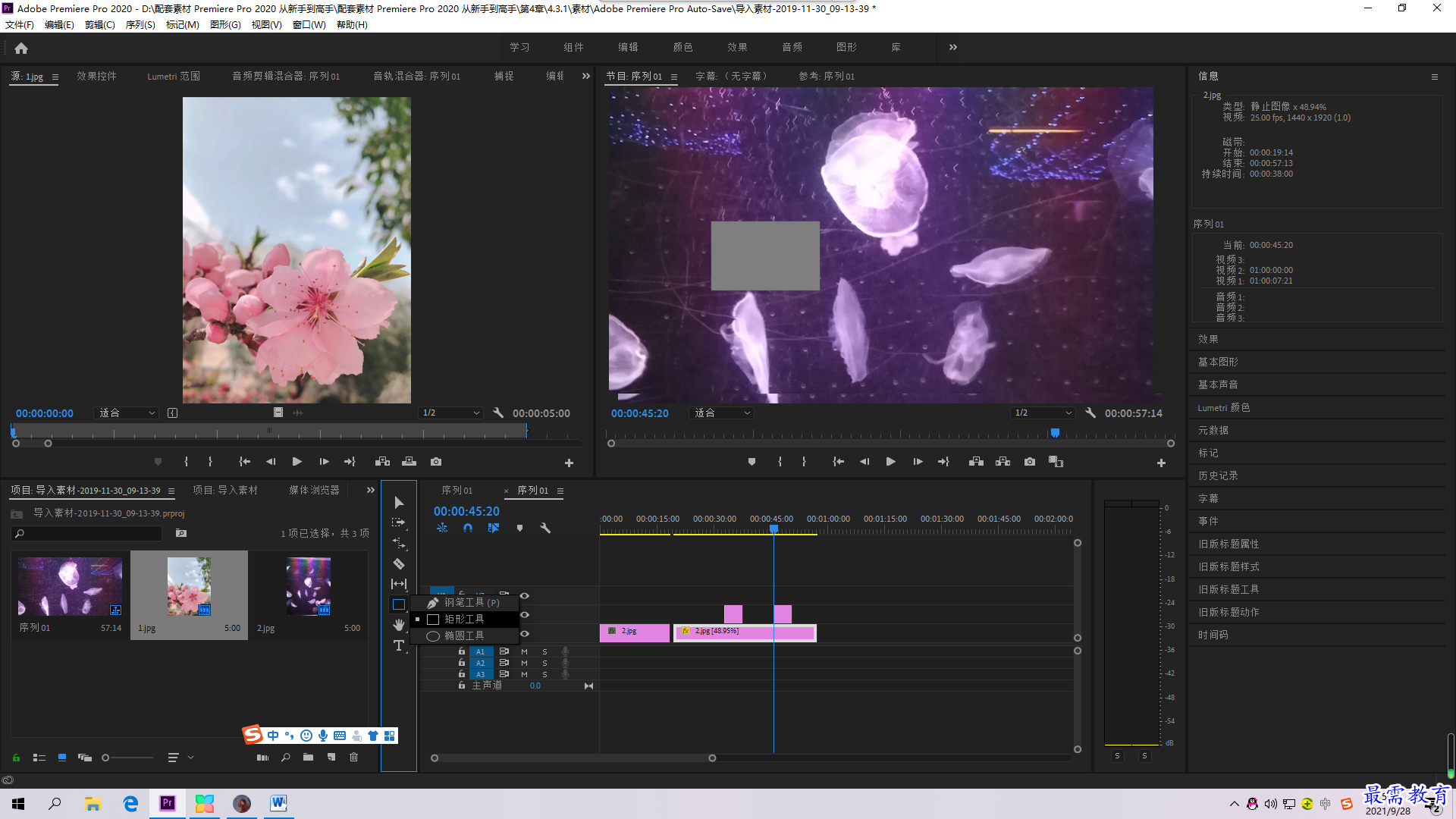Play program monitor sequence

pos(891,462)
